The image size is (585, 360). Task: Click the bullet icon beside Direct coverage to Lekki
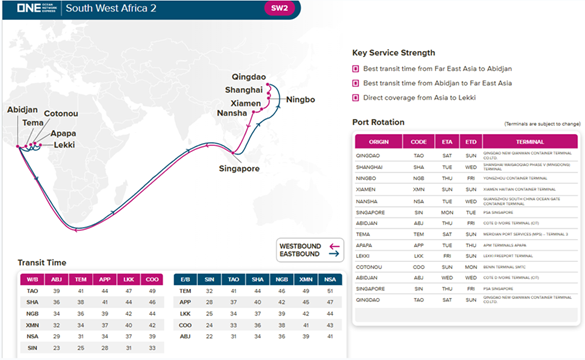(x=356, y=98)
